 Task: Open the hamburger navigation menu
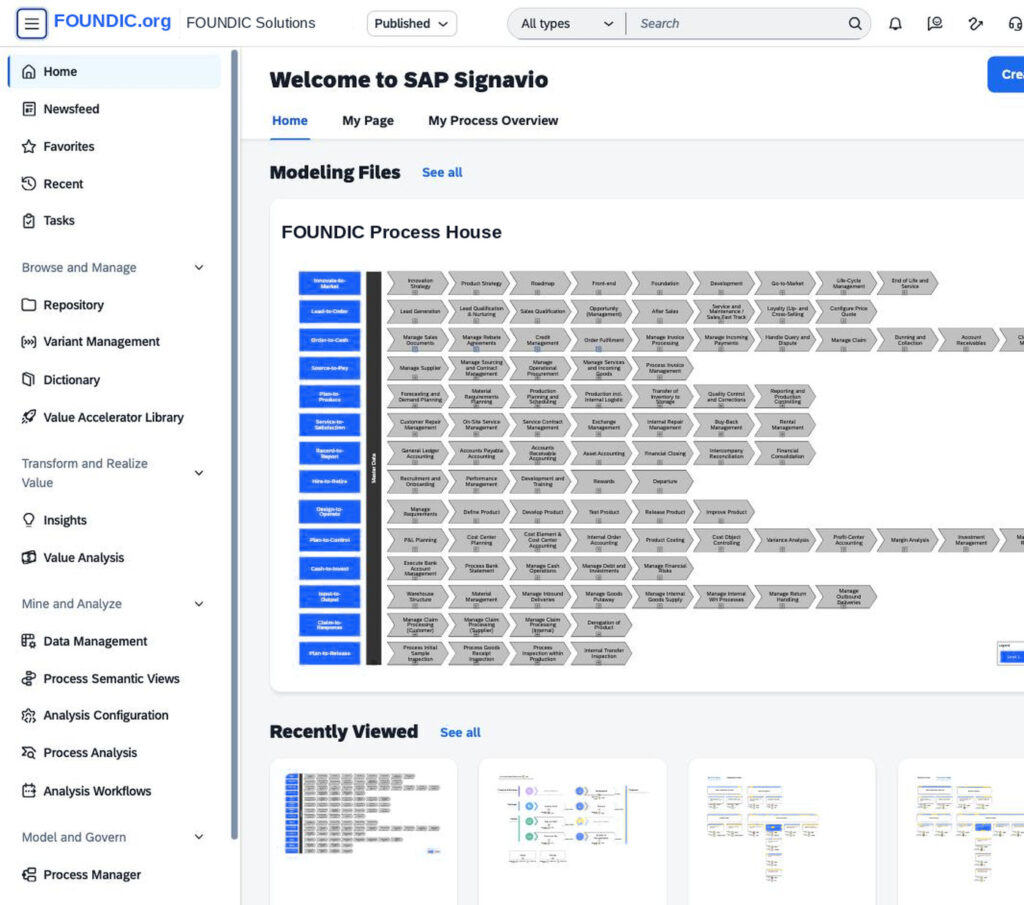point(31,24)
